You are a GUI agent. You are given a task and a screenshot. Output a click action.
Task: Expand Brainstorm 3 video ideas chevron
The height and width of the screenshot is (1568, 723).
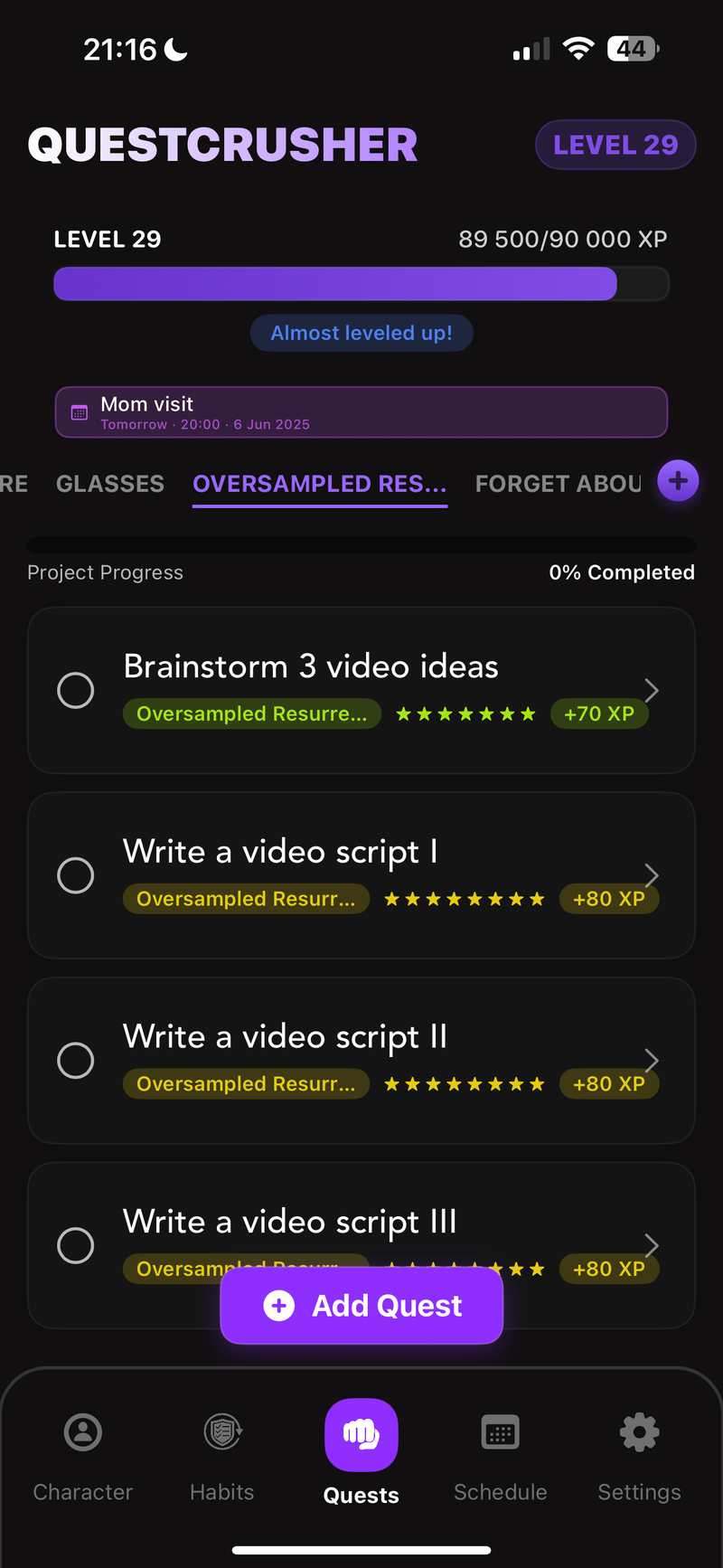pos(652,690)
